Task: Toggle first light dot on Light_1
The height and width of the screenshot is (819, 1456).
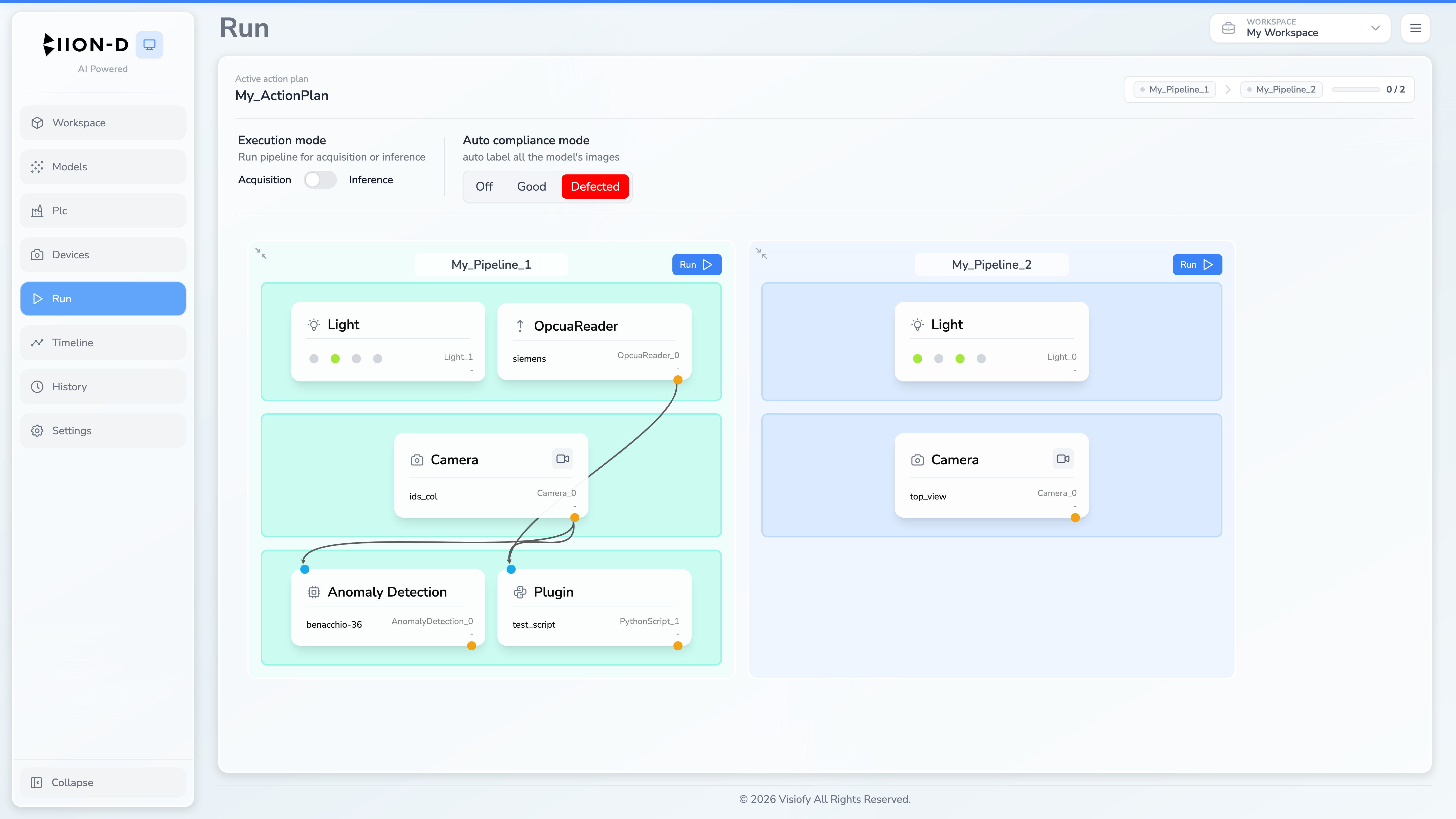Action: point(314,359)
